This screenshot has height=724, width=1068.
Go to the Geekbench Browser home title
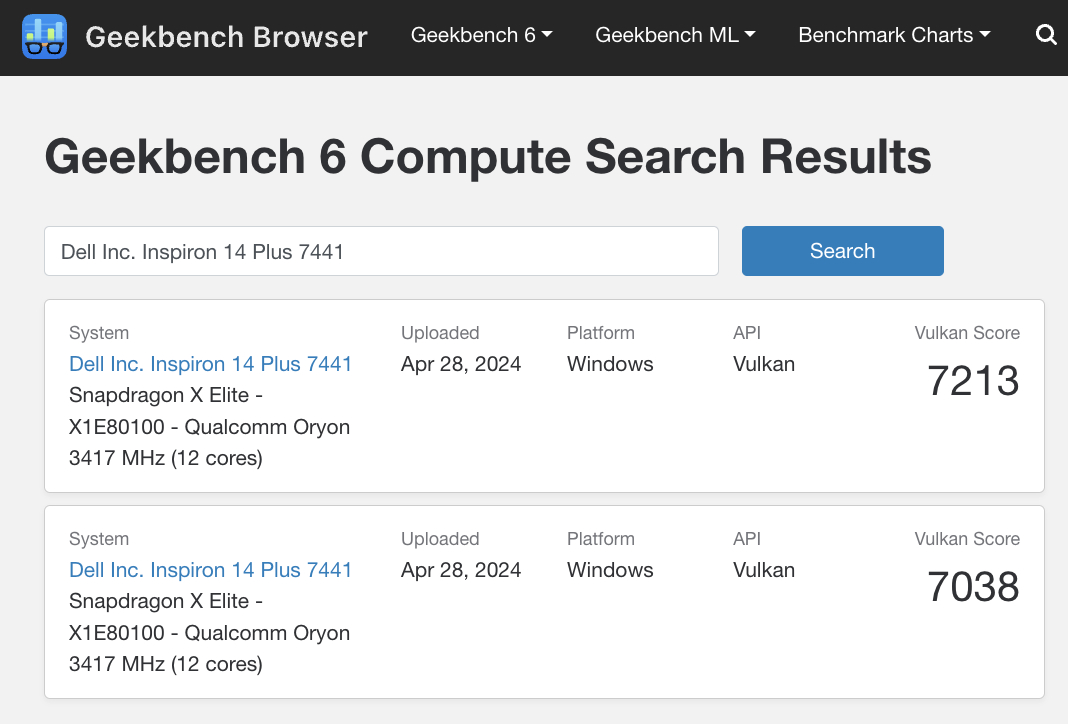[x=226, y=37]
